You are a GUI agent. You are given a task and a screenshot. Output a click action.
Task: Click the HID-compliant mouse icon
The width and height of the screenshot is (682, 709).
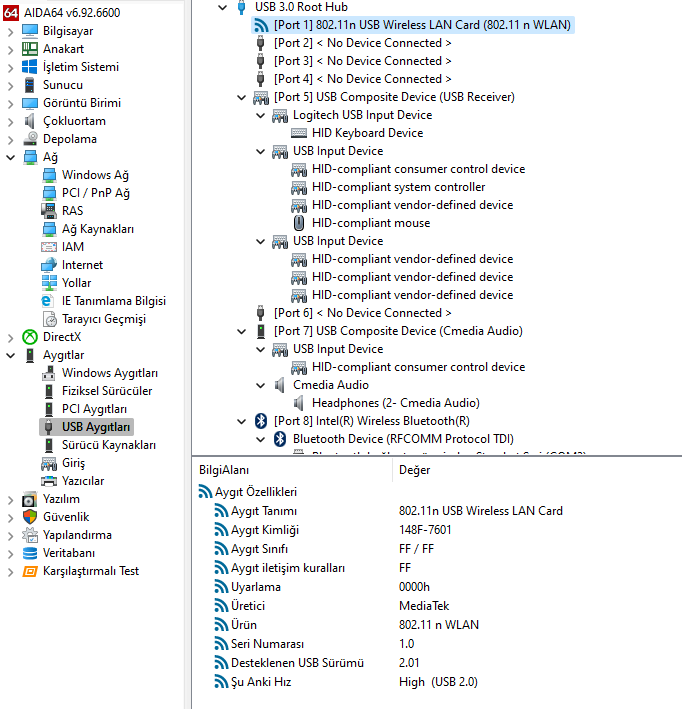pyautogui.click(x=298, y=223)
